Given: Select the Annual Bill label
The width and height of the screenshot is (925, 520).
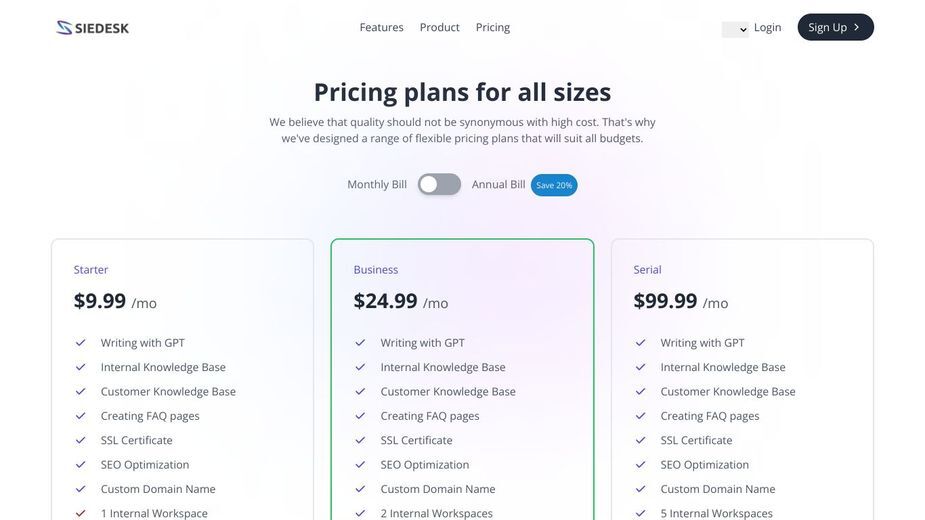Looking at the screenshot, I should click(498, 184).
